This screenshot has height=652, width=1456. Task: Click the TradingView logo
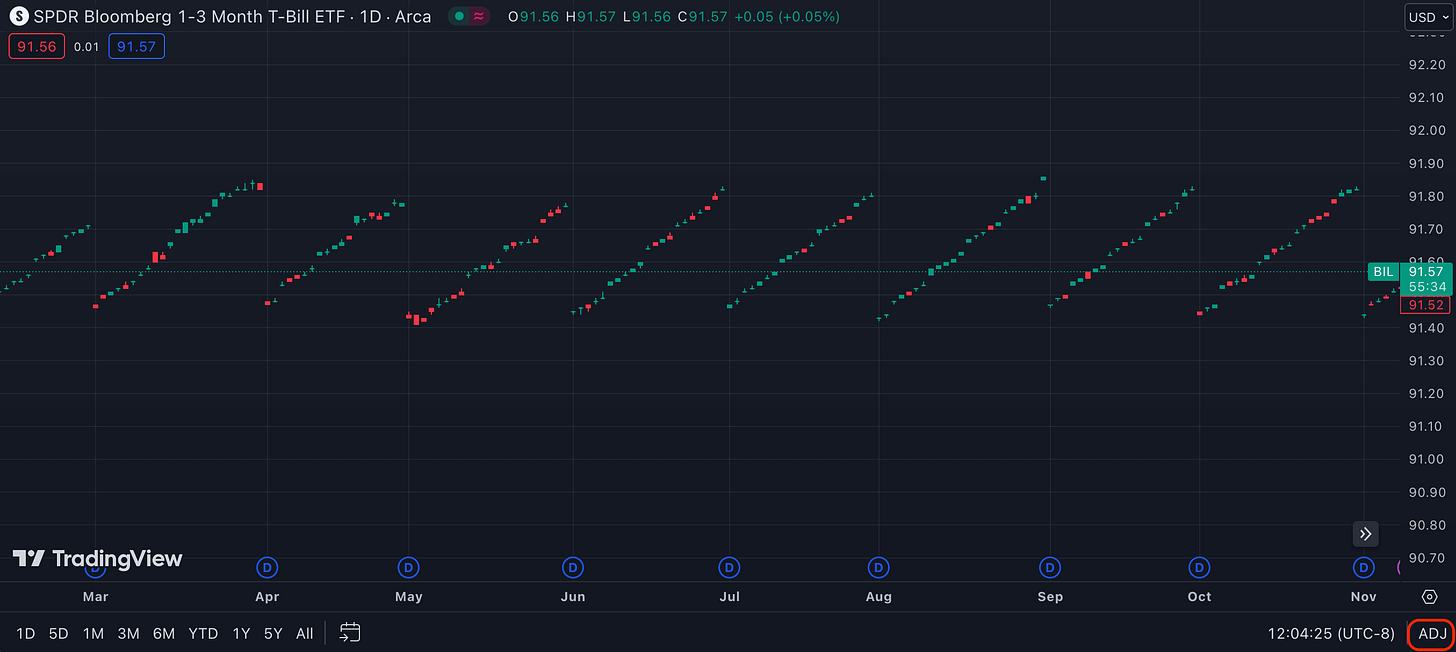coord(97,558)
